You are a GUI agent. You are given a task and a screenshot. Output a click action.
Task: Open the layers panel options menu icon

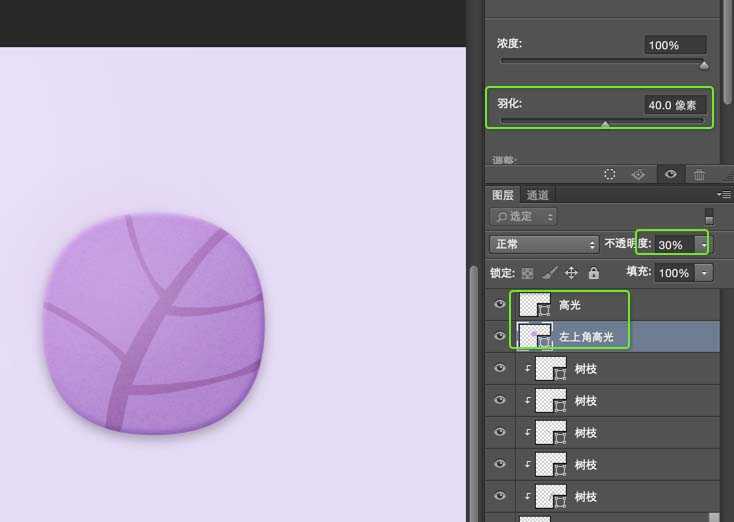pos(724,195)
